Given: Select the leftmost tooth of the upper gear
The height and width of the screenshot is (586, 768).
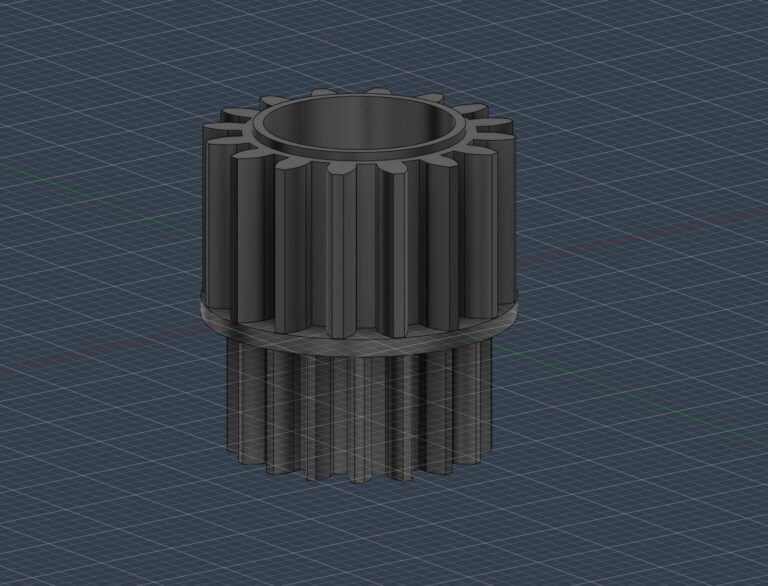Looking at the screenshot, I should (x=216, y=216).
